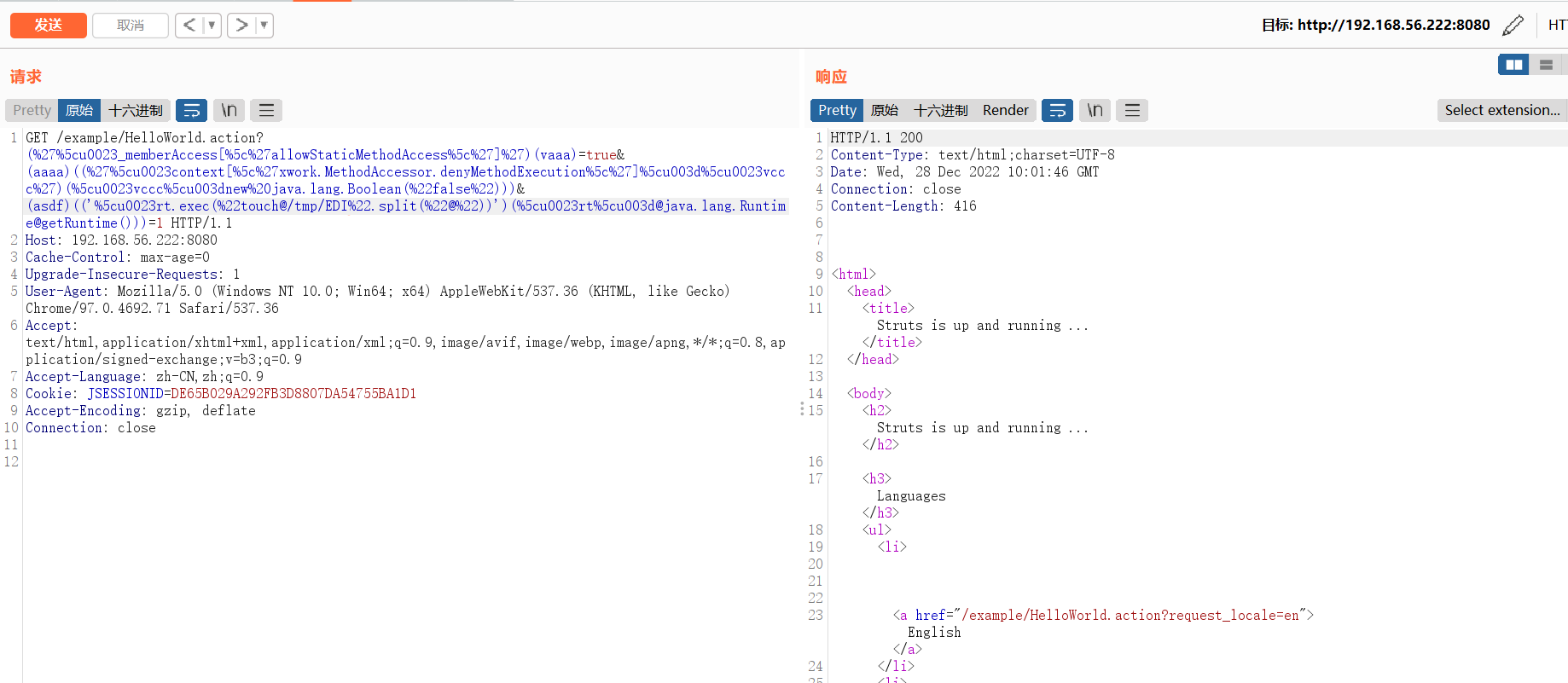This screenshot has height=683, width=1568.
Task: Switch request view to Pretty tab
Action: [32, 110]
